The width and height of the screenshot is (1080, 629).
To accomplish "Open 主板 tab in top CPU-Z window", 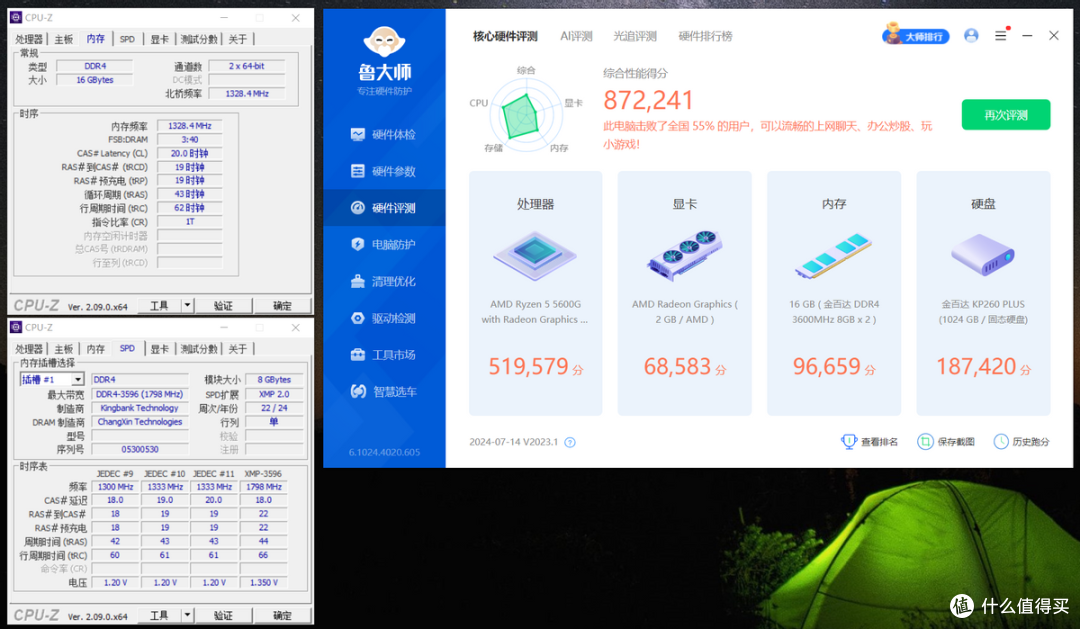I will [63, 39].
